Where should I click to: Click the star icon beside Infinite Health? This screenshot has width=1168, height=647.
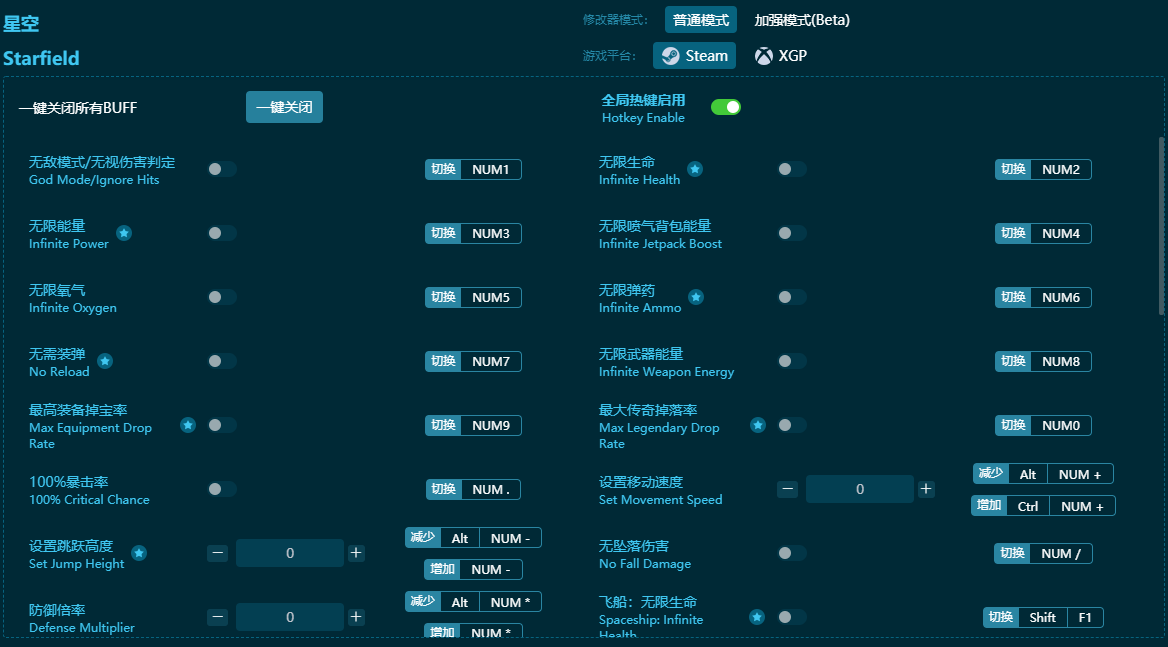point(695,169)
